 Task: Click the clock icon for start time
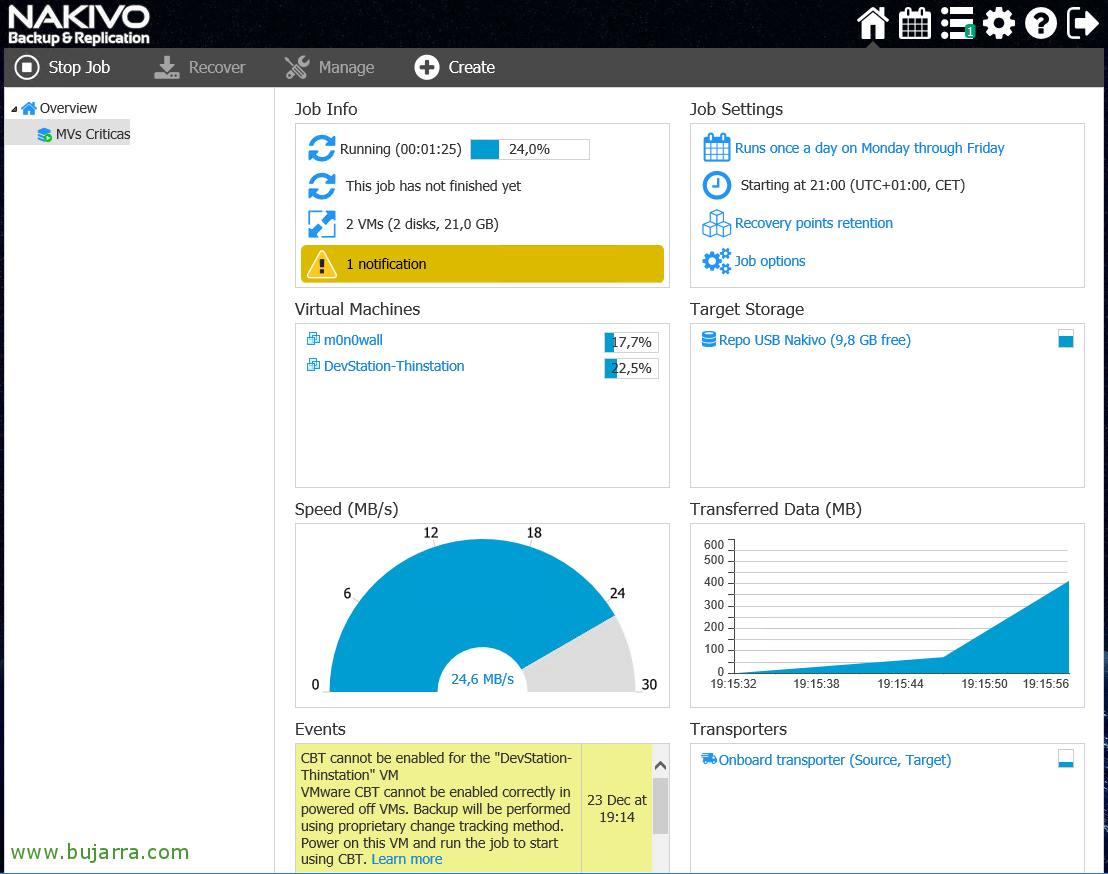717,185
